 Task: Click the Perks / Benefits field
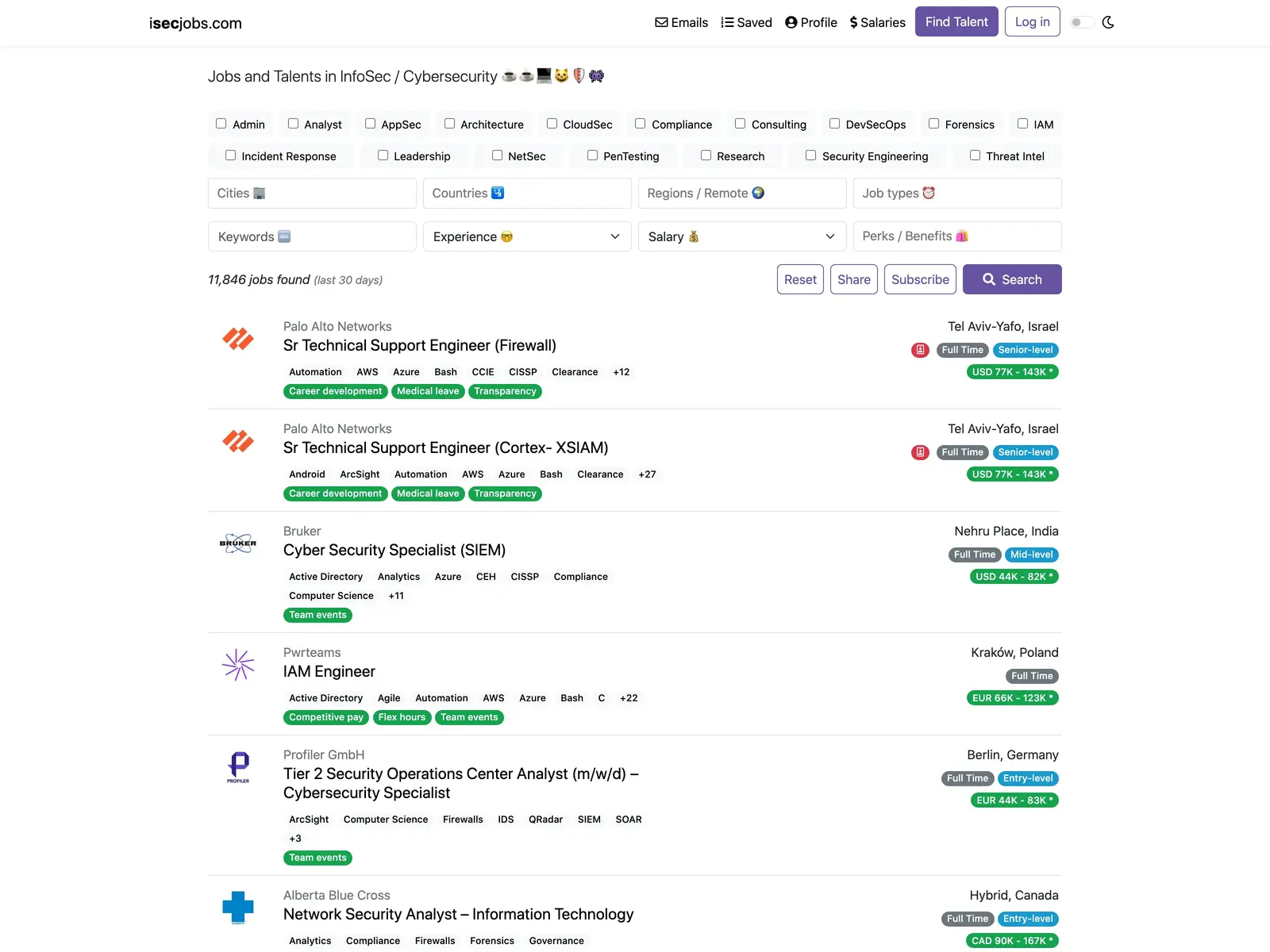[x=957, y=236]
